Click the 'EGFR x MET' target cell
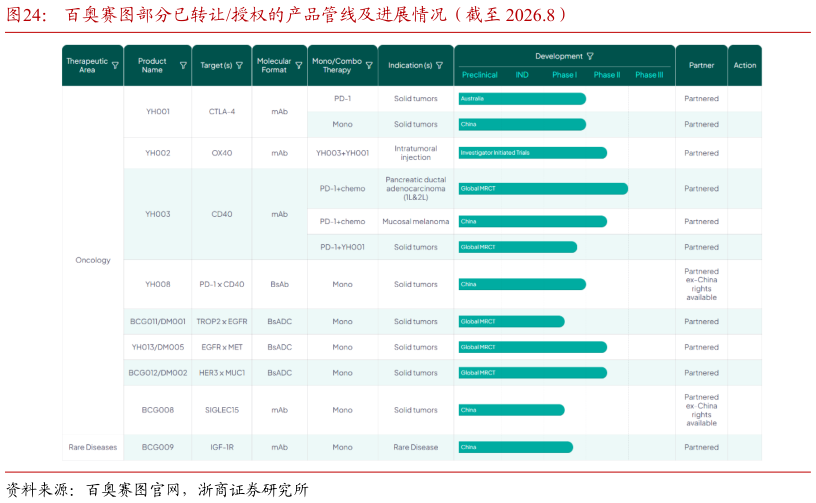816x503 pixels. (222, 347)
